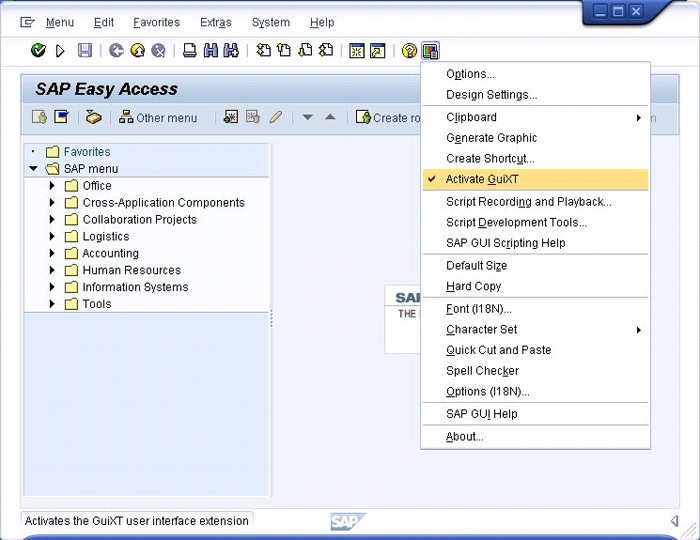Select Default Size entry

535,266
